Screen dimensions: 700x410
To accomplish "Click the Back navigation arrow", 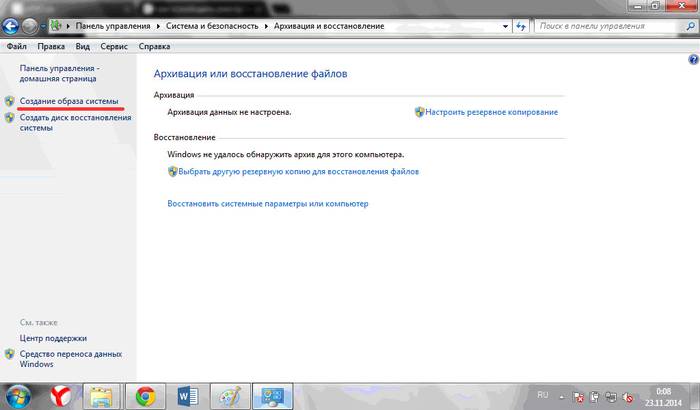I will pyautogui.click(x=11, y=24).
